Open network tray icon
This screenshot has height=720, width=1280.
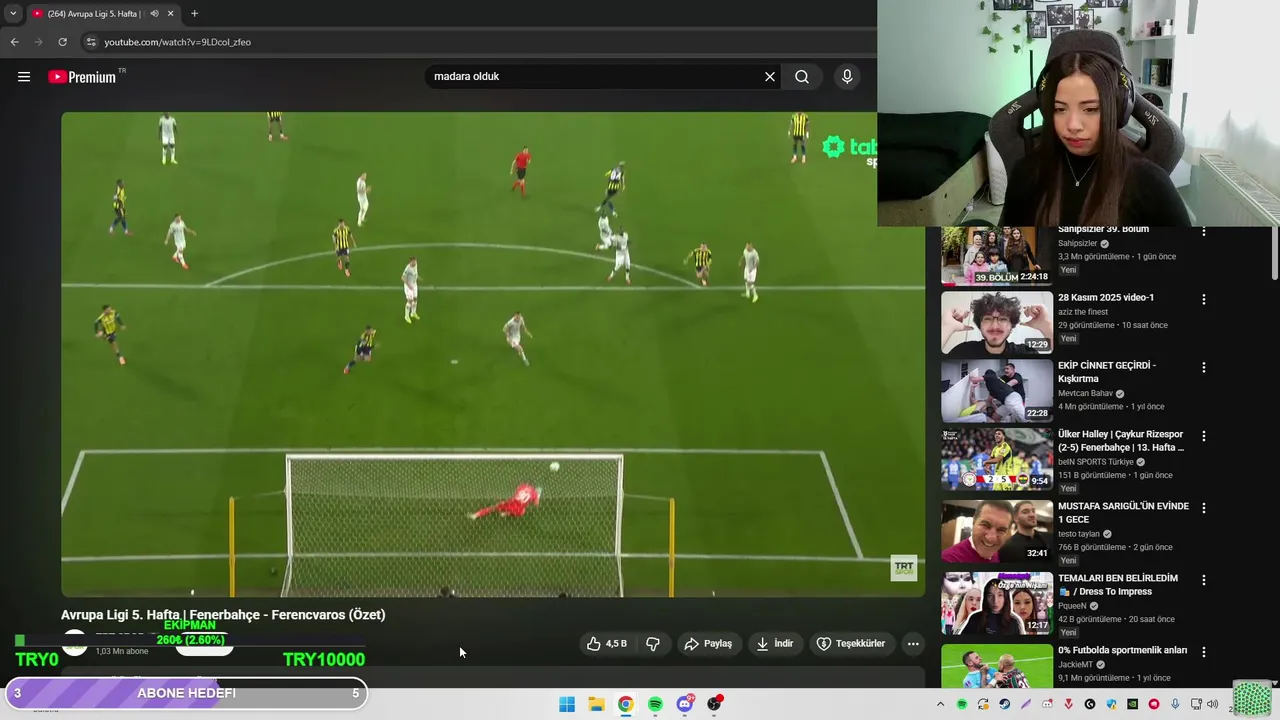click(x=1196, y=704)
